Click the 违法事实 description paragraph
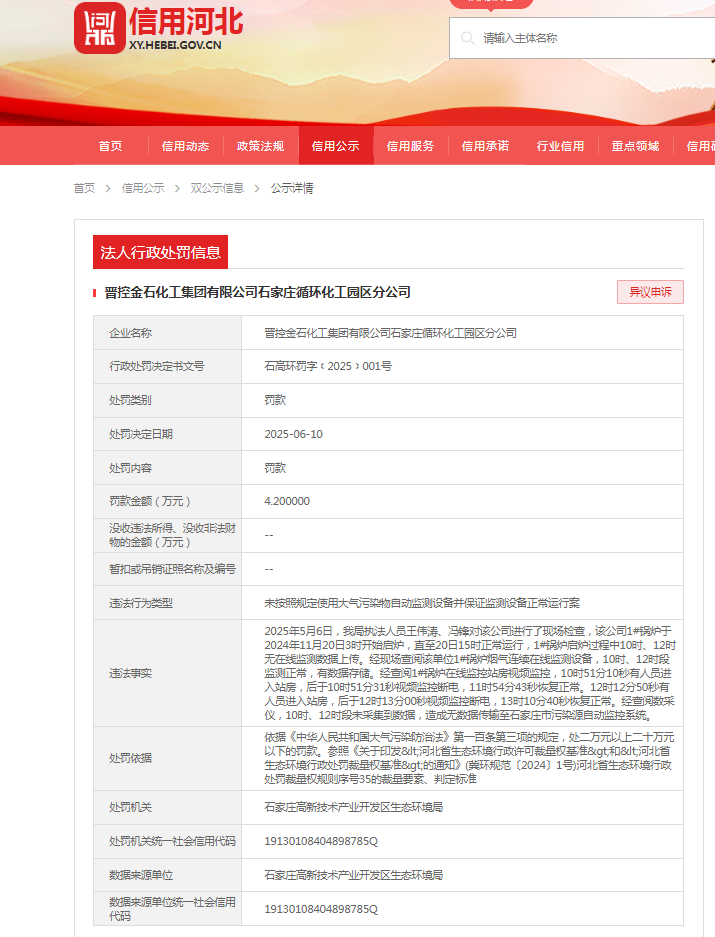The image size is (715, 937). (470, 673)
